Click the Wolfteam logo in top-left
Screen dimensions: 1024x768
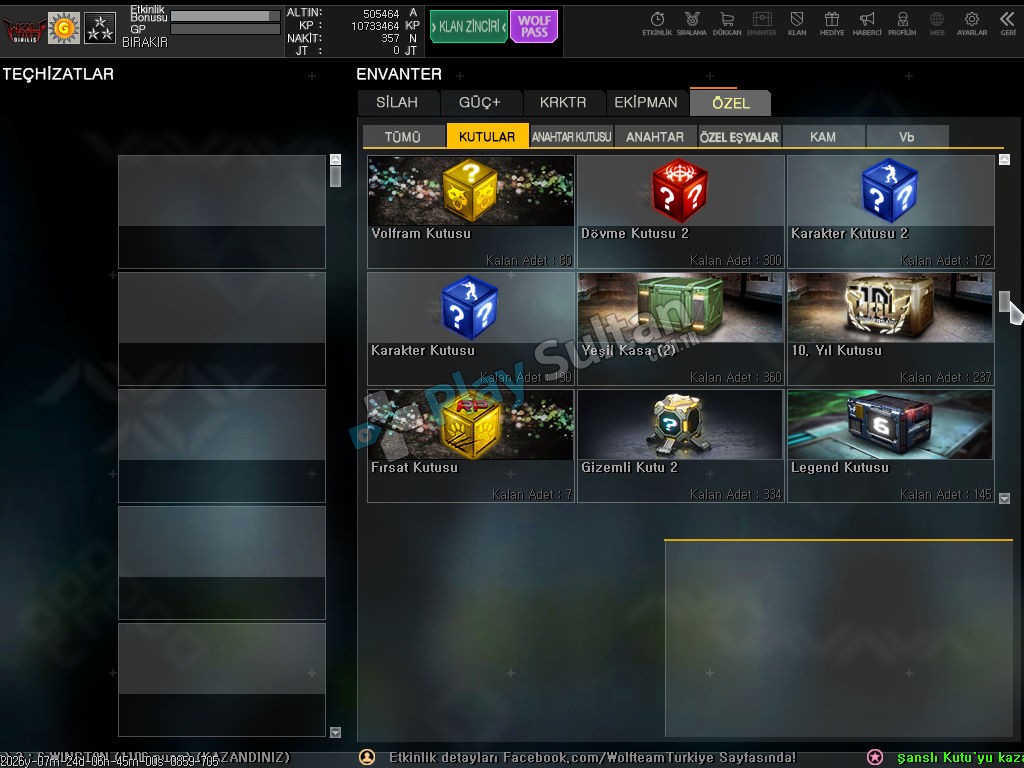24,29
